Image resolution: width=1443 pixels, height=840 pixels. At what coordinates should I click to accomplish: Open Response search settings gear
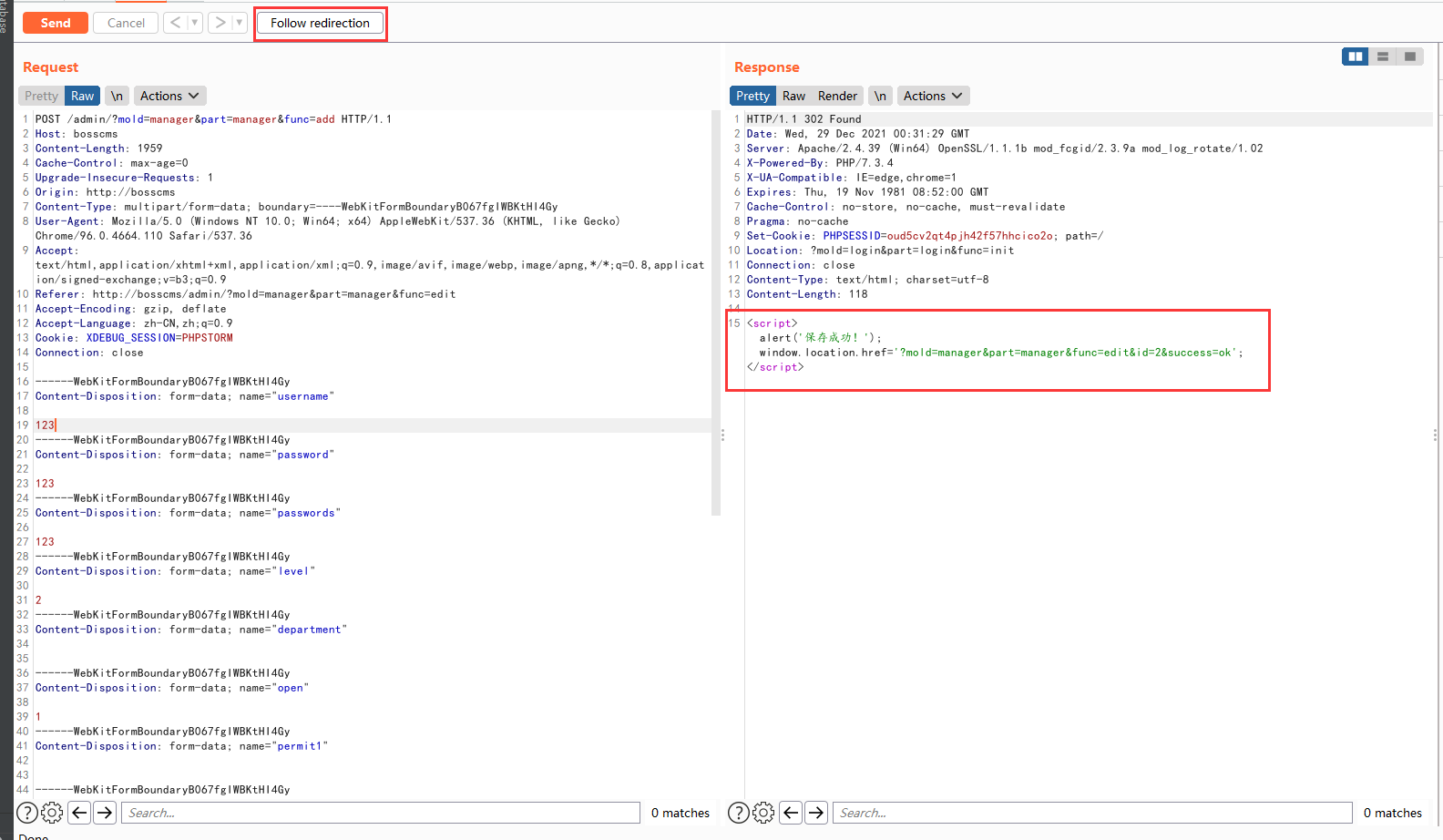point(764,813)
